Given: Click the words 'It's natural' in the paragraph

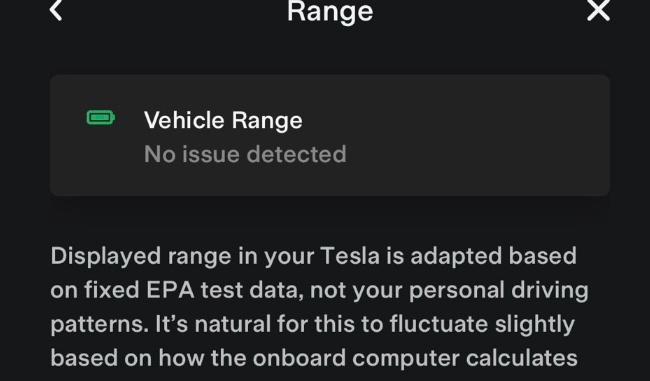Looking at the screenshot, I should [x=213, y=324].
